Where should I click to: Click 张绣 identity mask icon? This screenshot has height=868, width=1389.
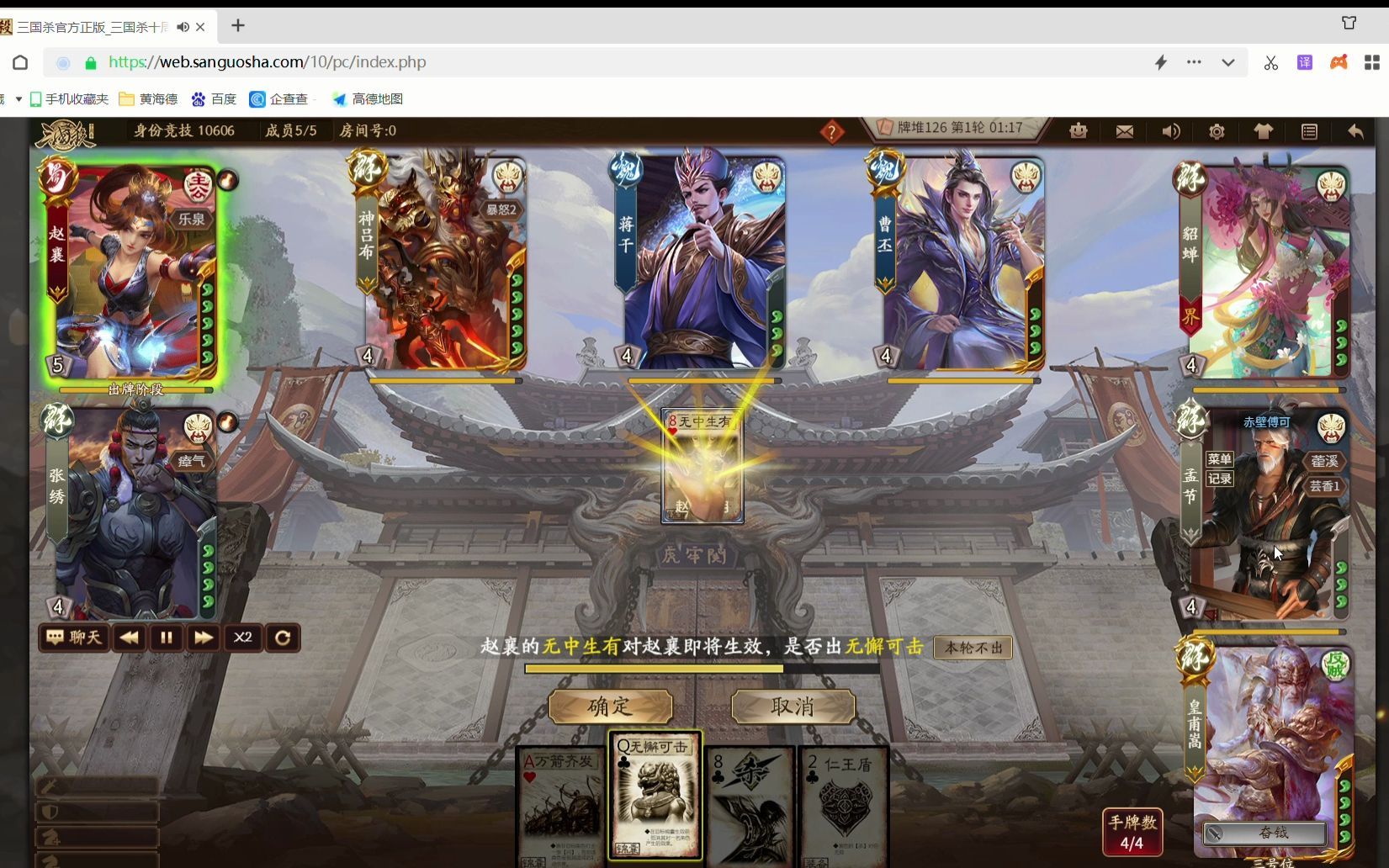point(199,427)
